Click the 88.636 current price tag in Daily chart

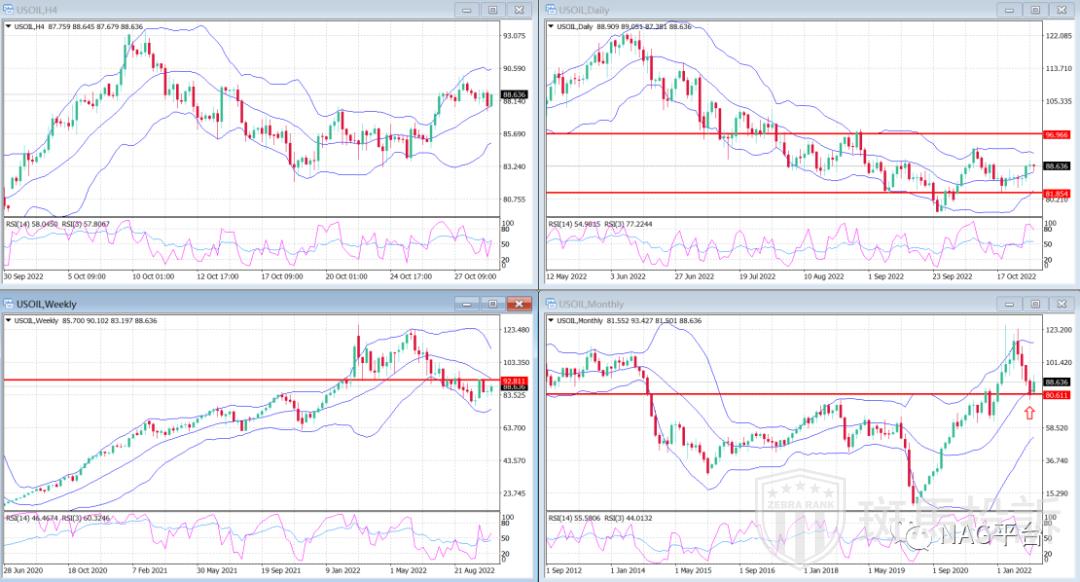click(x=1057, y=166)
